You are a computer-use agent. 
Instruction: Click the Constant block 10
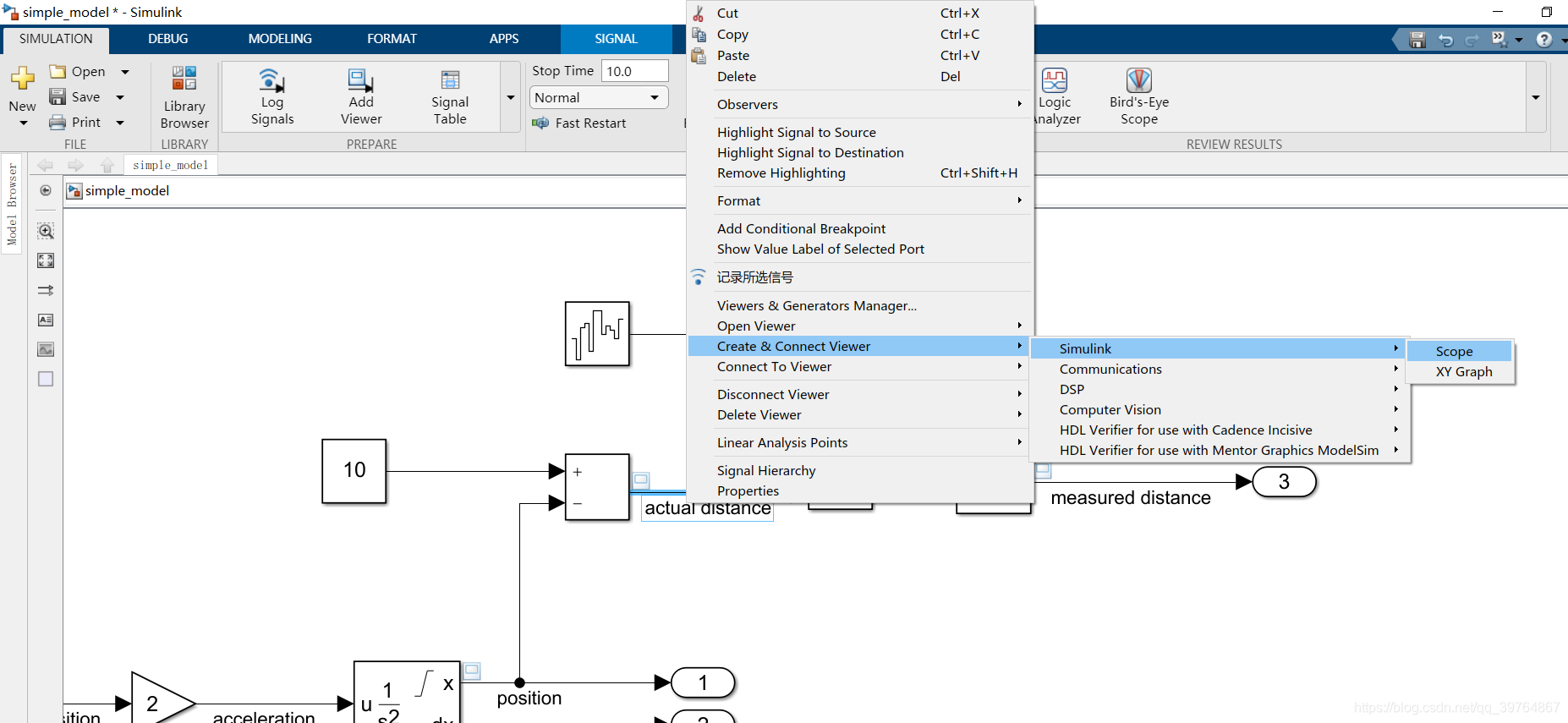[x=354, y=471]
